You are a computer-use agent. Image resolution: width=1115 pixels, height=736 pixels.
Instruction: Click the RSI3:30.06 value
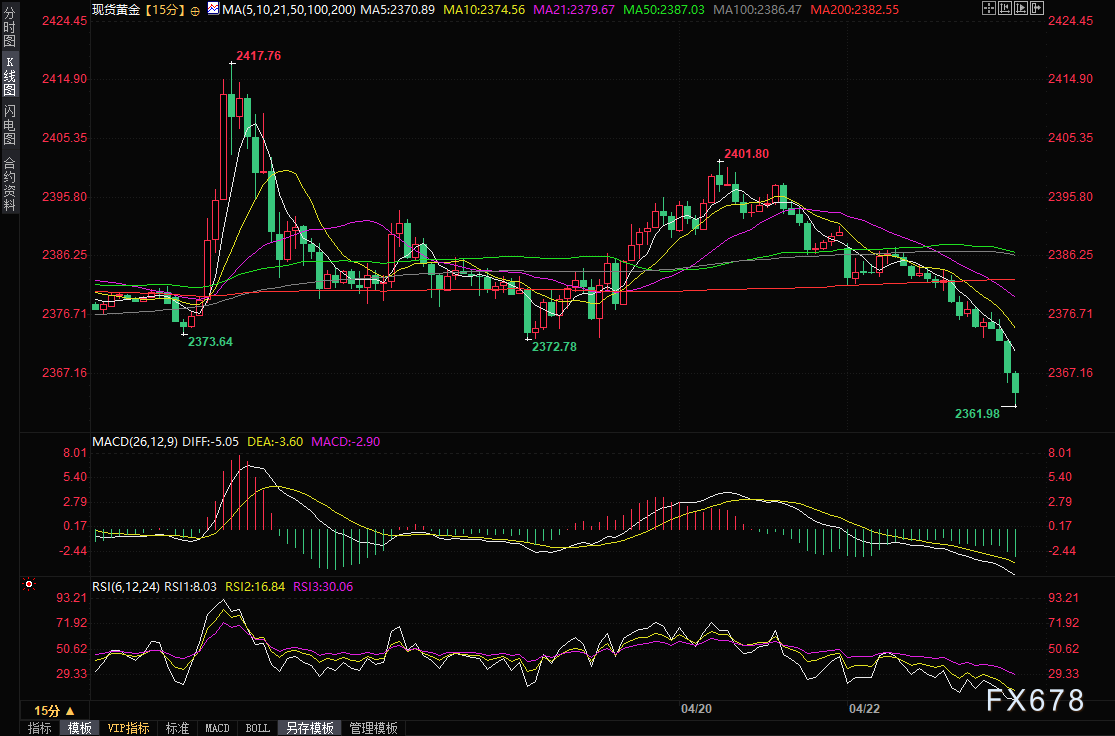(x=323, y=587)
